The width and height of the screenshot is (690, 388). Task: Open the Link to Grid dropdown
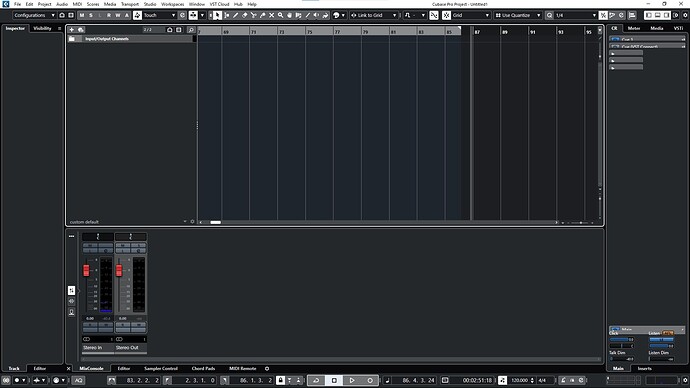tap(374, 15)
